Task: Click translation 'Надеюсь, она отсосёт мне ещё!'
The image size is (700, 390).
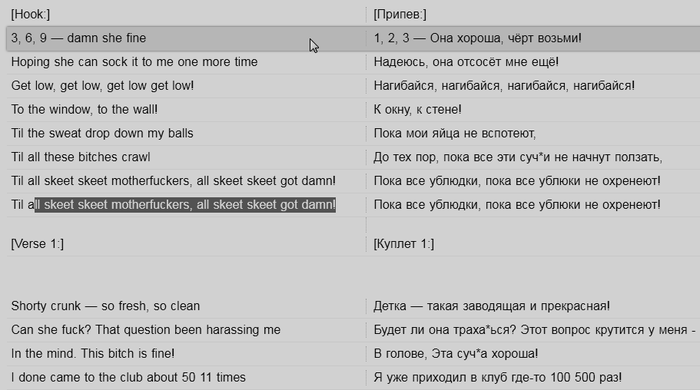Action: [466, 62]
